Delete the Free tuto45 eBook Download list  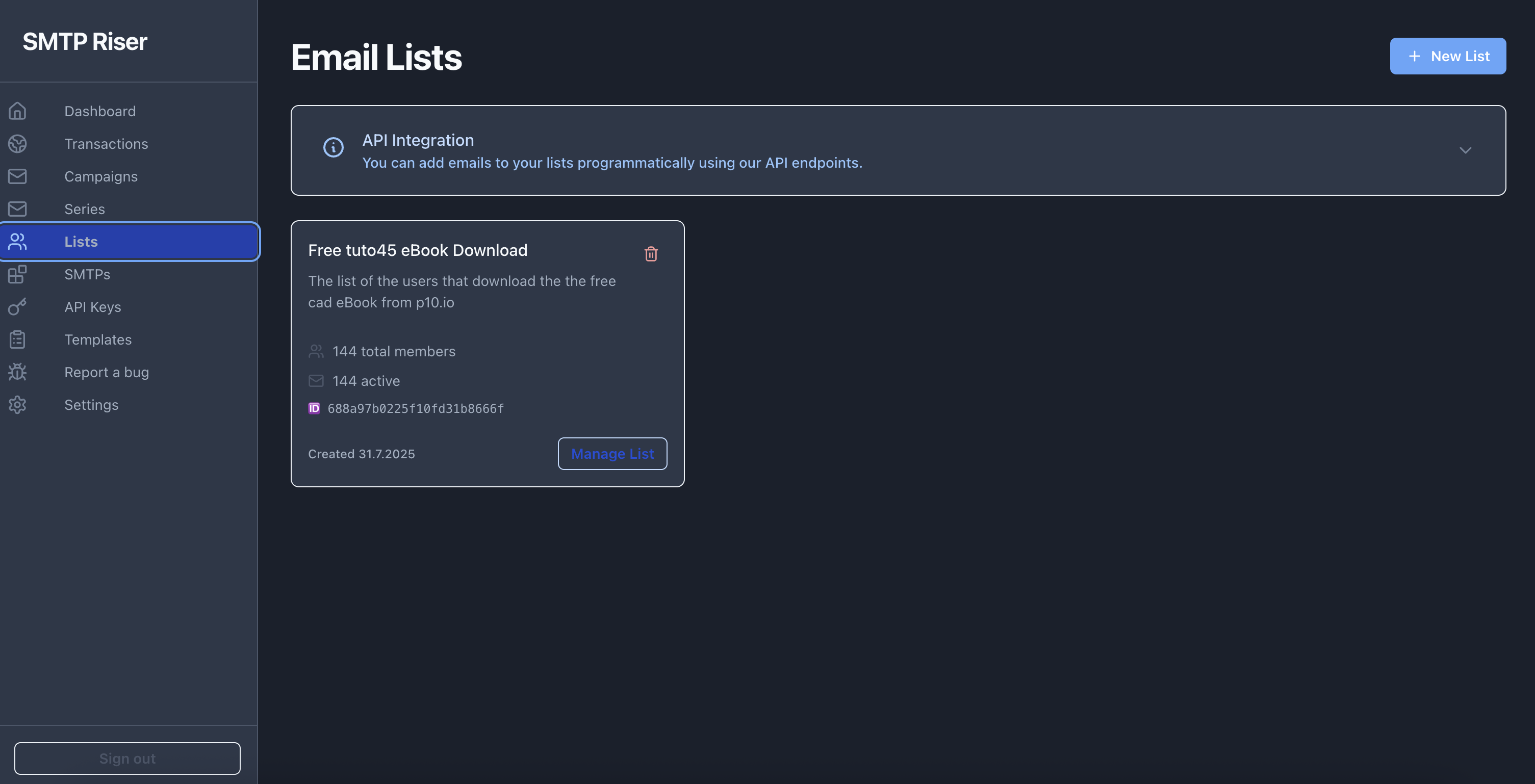650,253
